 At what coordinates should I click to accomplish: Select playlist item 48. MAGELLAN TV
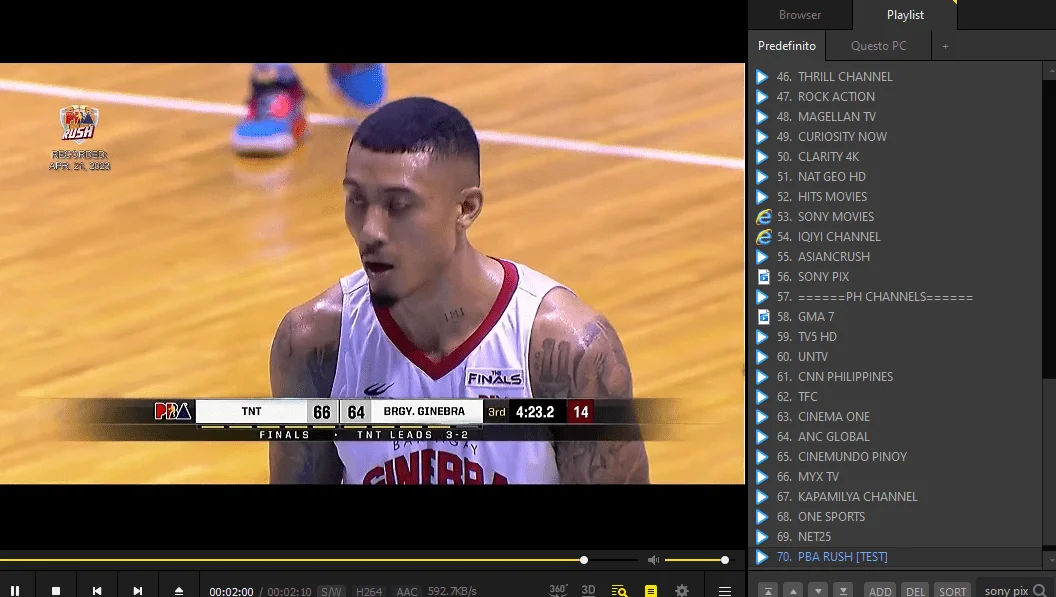pyautogui.click(x=897, y=117)
